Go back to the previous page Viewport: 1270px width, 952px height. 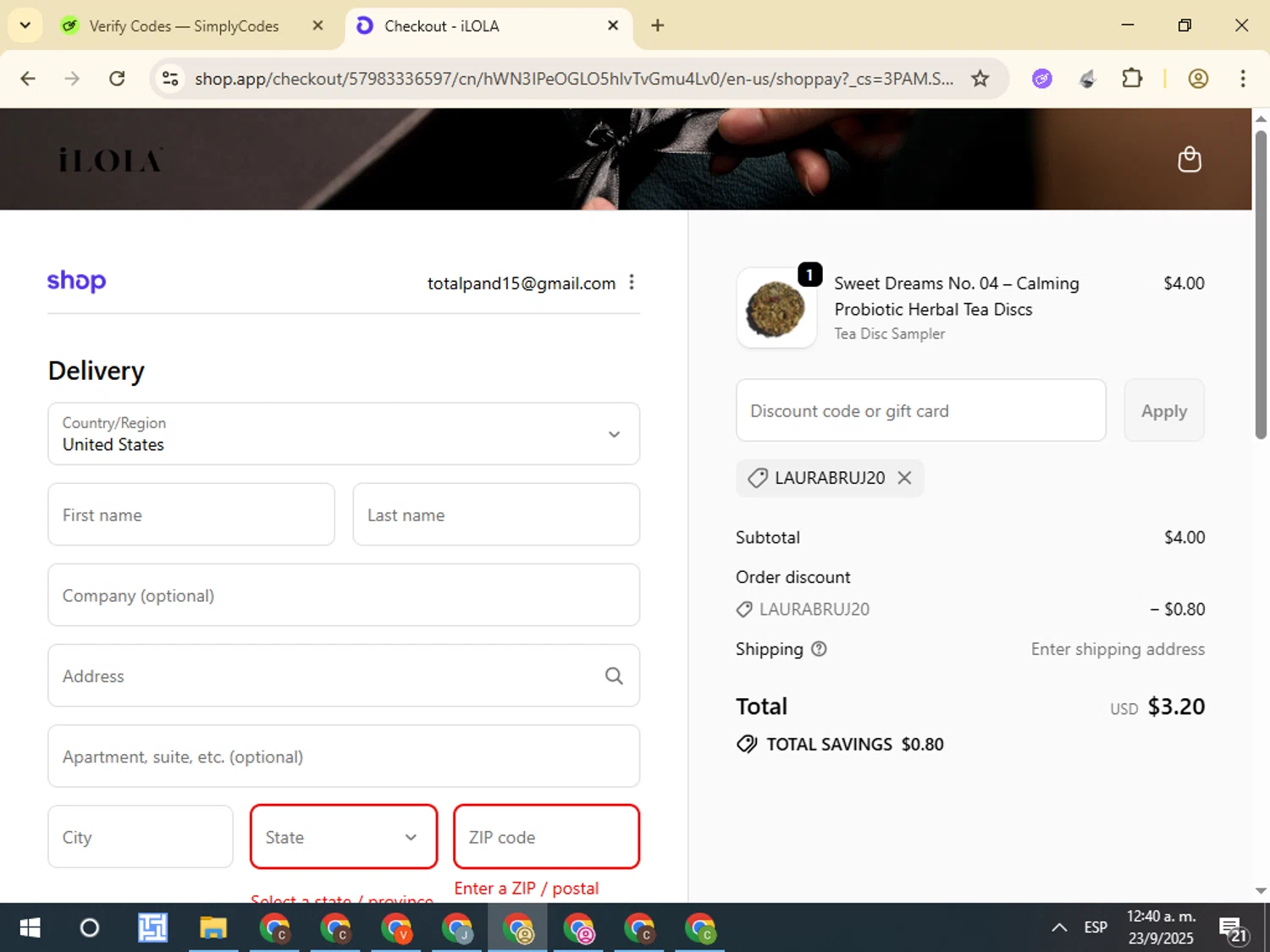28,79
